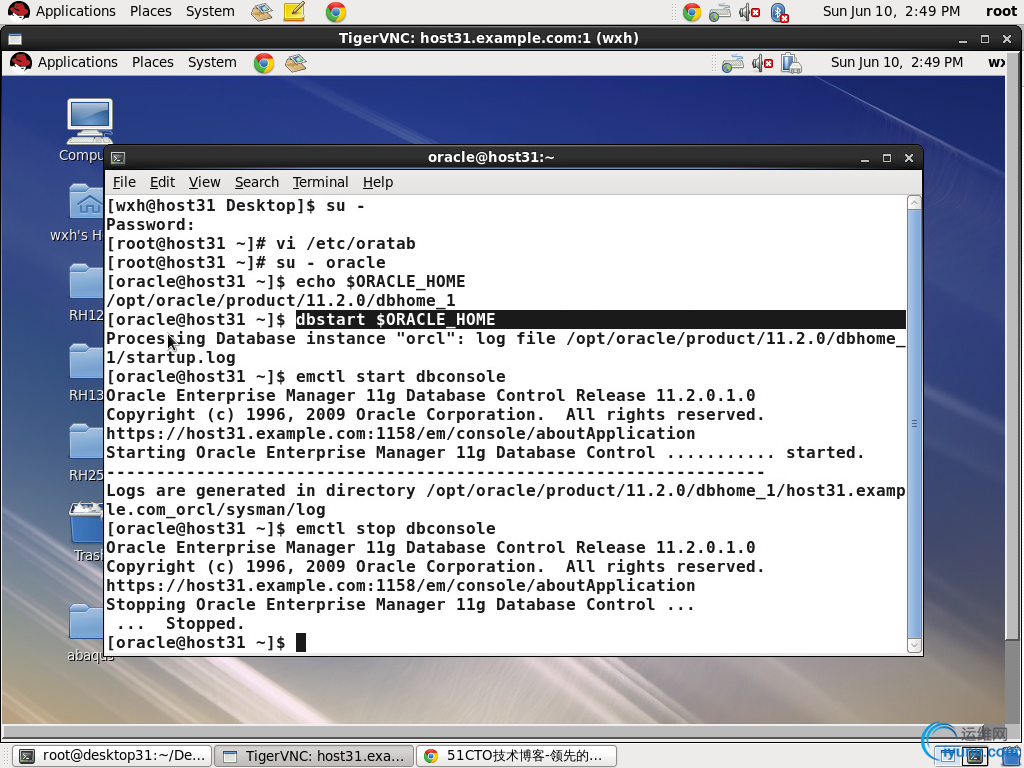The image size is (1024, 768).
Task: Switch to TigerVNC taskbar button
Action: point(313,756)
